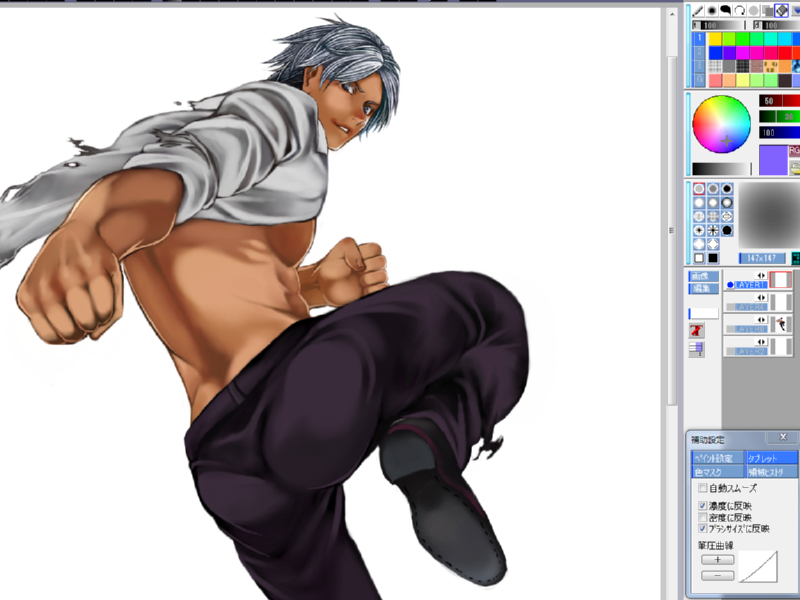The width and height of the screenshot is (800, 600).
Task: Click the 編集 button in layer panel
Action: pyautogui.click(x=704, y=289)
